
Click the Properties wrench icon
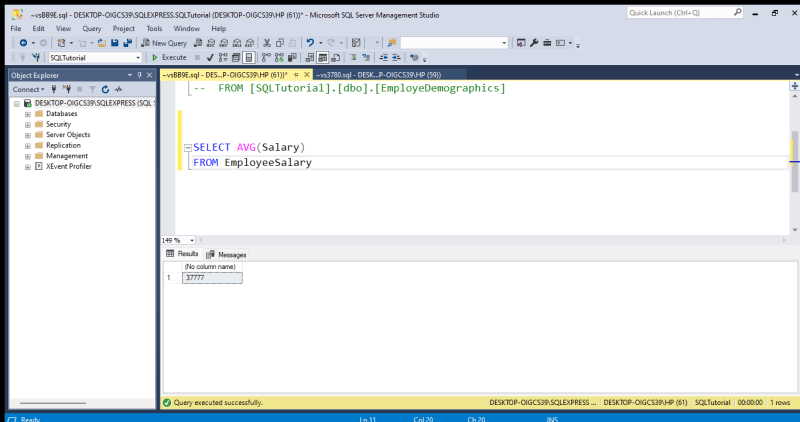(534, 43)
